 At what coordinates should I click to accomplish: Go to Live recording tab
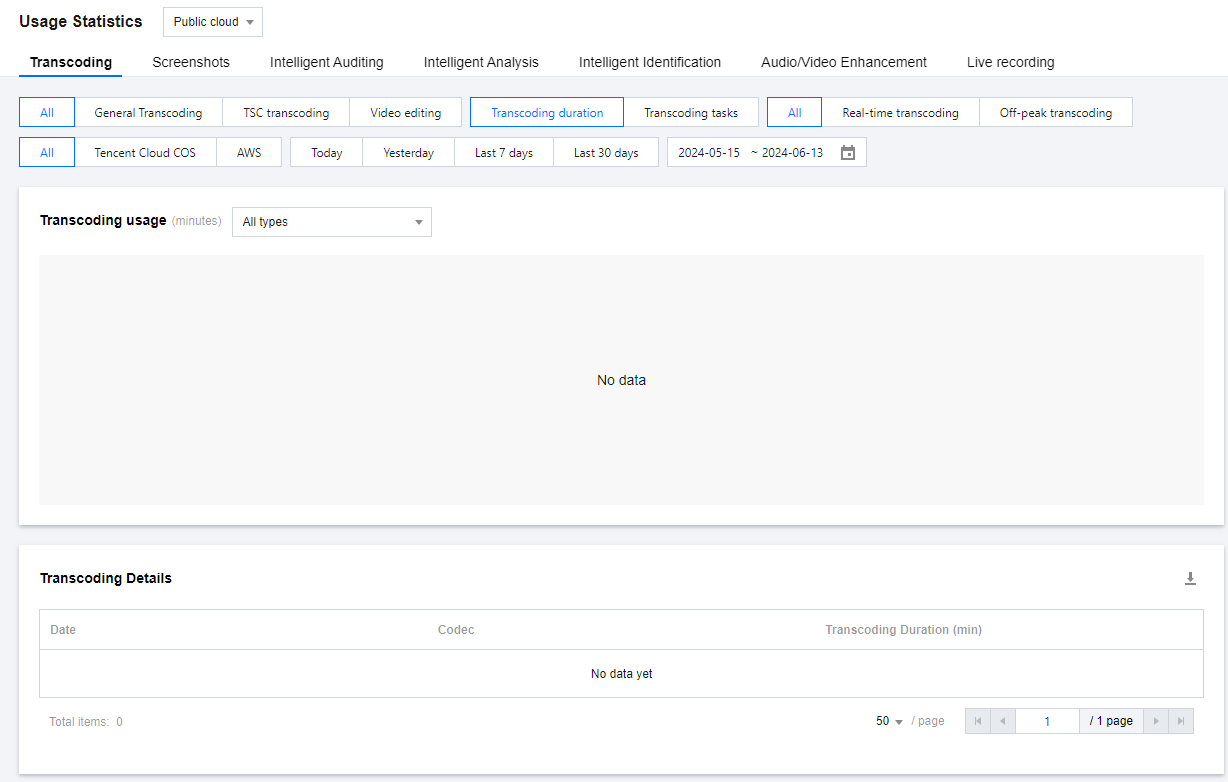pos(1010,62)
